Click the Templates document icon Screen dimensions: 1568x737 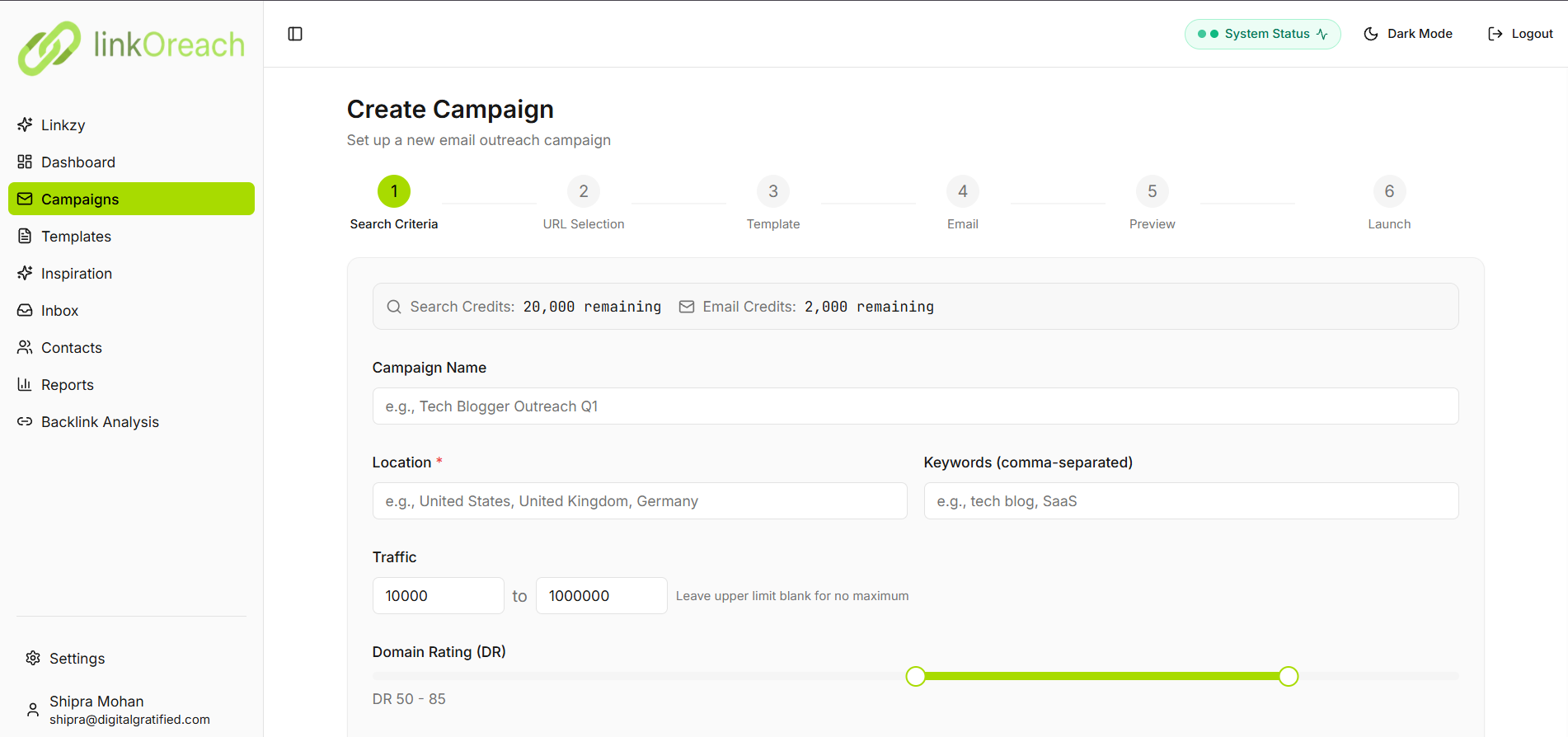tap(25, 236)
